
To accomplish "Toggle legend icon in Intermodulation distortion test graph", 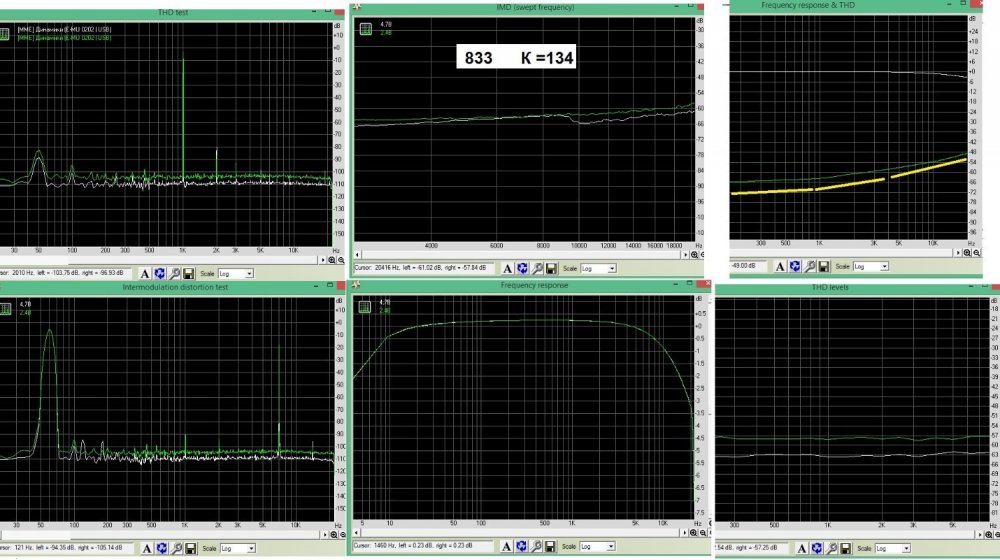I will (x=5, y=309).
